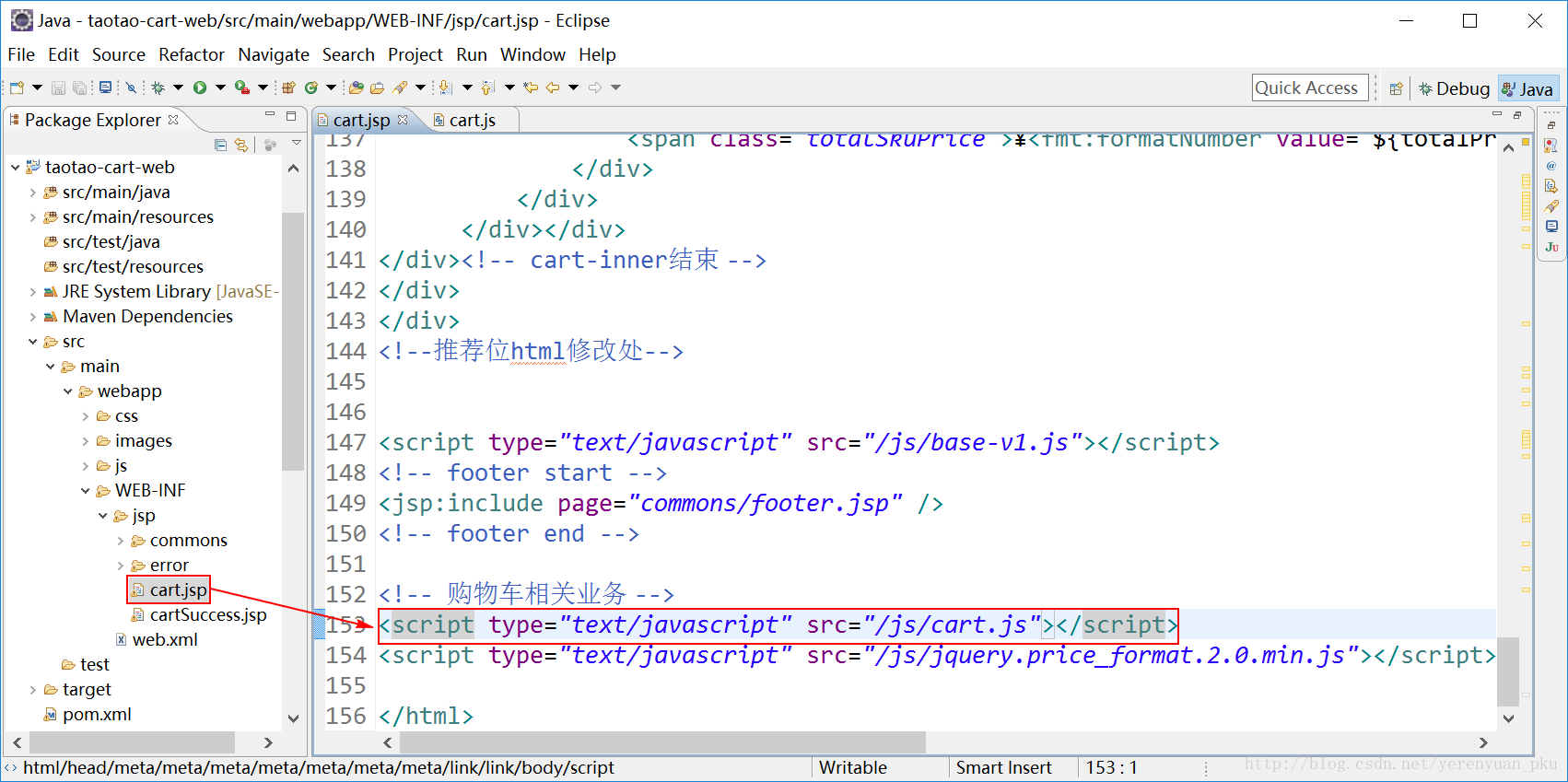1568x782 pixels.
Task: Click the Back navigation arrow icon
Action: [553, 88]
